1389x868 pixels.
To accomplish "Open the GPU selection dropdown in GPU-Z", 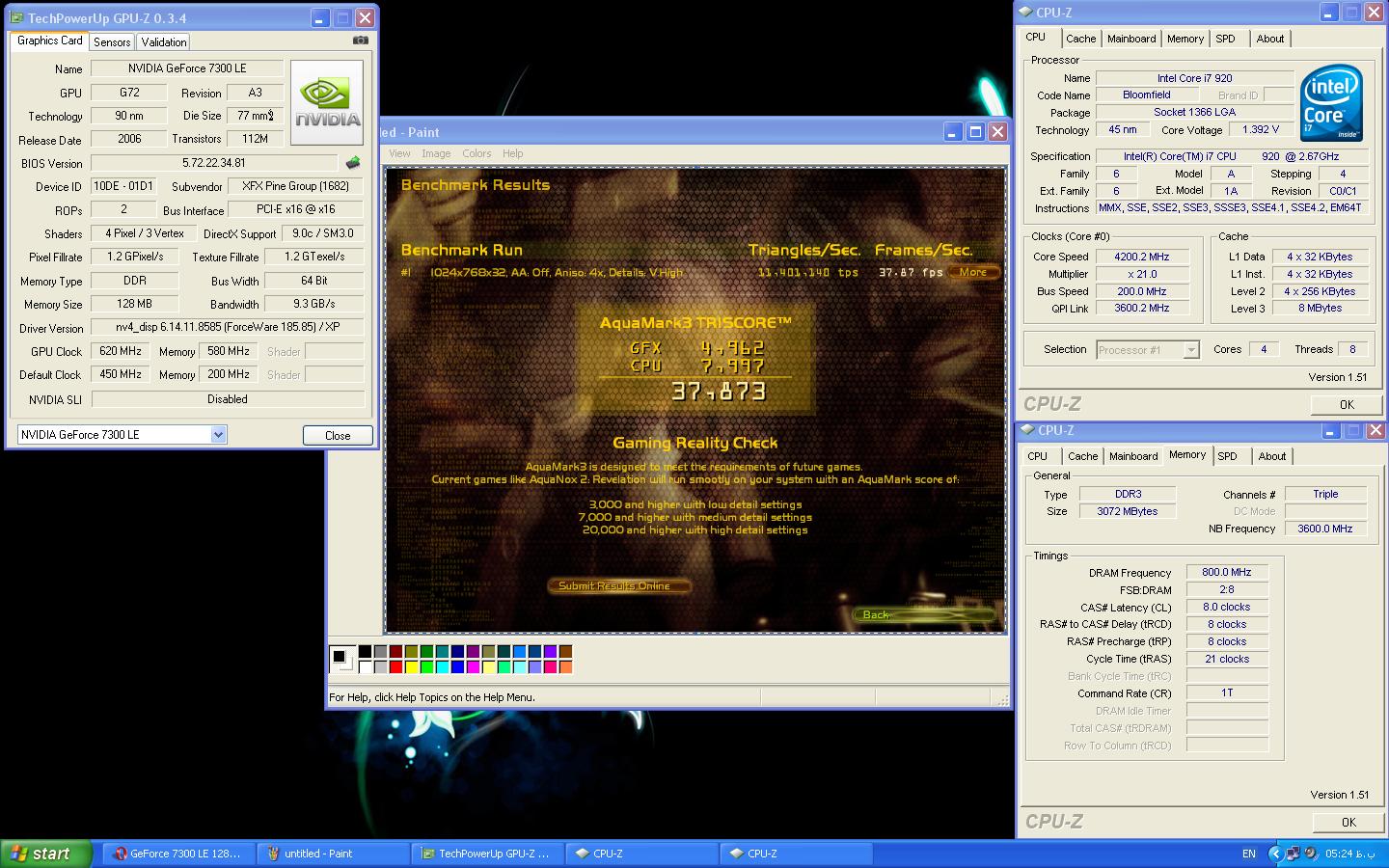I will tap(218, 435).
